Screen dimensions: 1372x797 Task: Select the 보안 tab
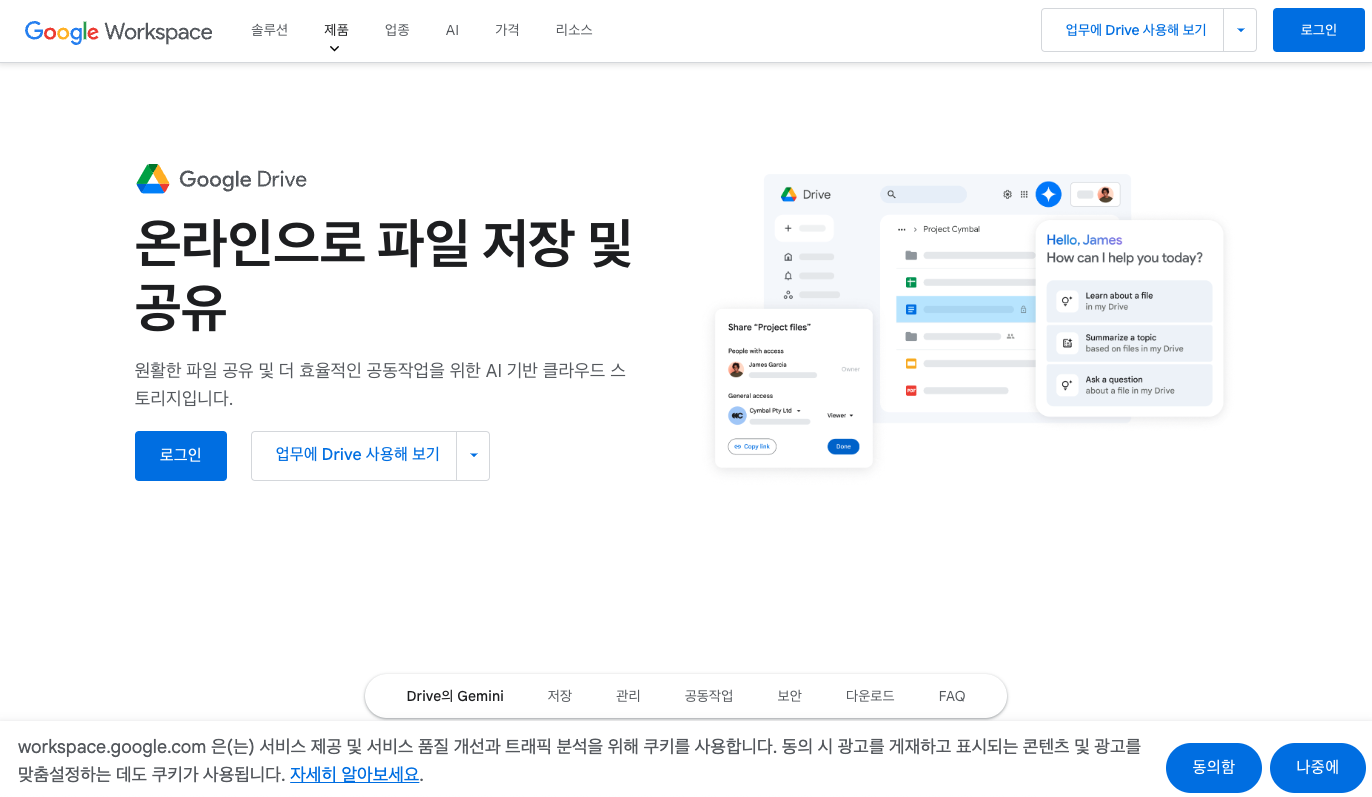pyautogui.click(x=789, y=696)
